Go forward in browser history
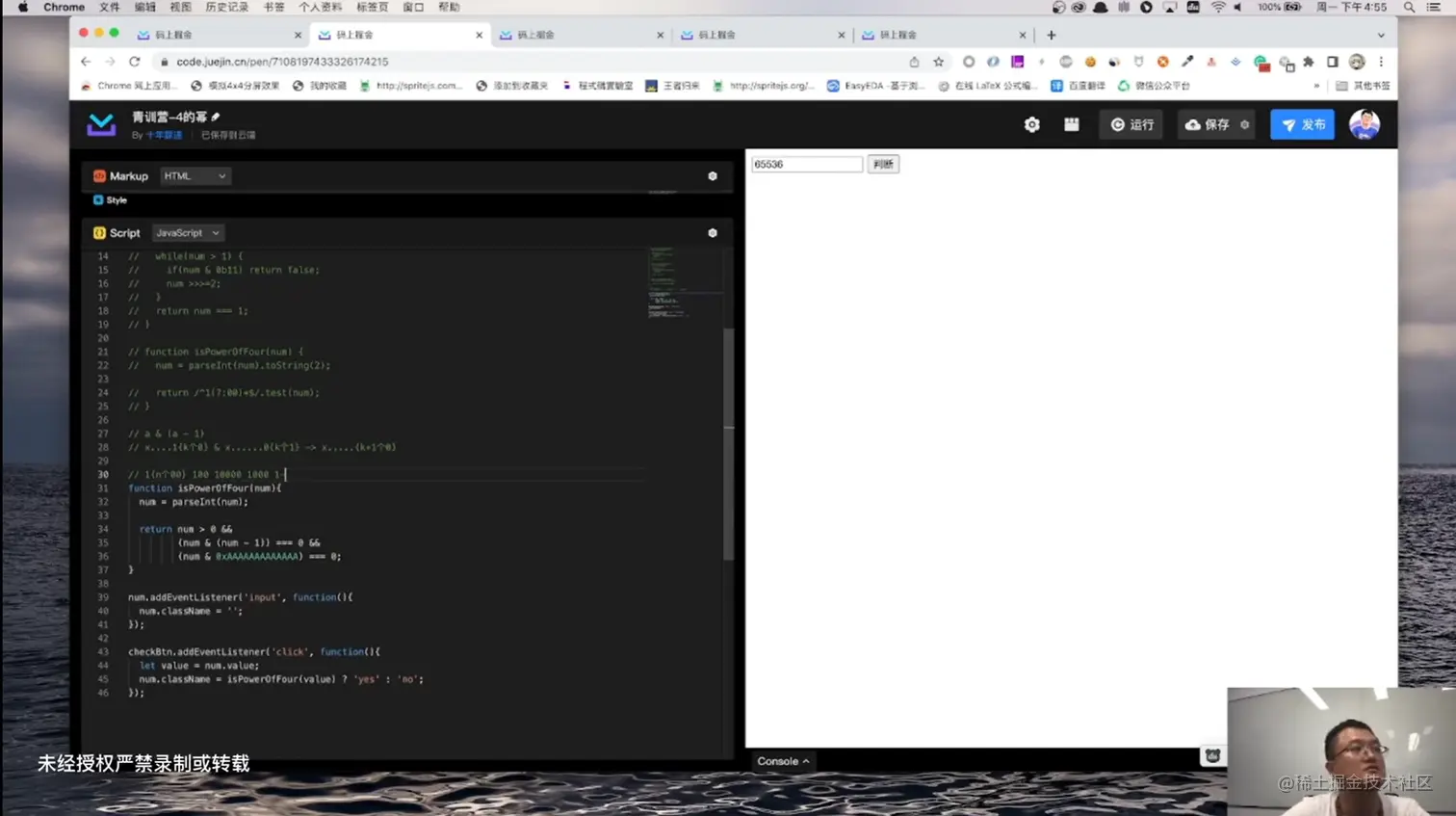Image resolution: width=1456 pixels, height=816 pixels. [x=110, y=62]
